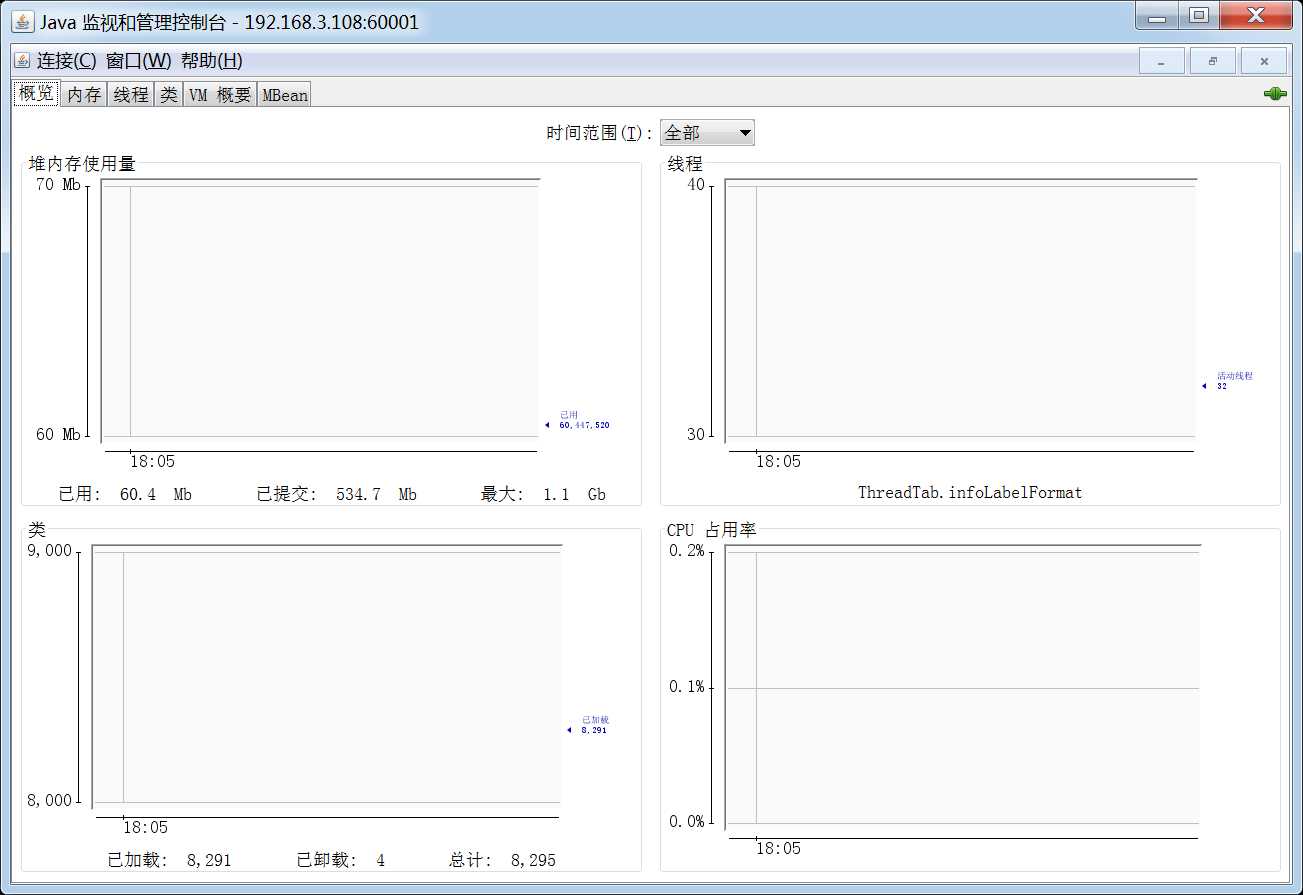Click the 线程 chart area
Viewport: 1303px width, 895px height.
[x=961, y=310]
